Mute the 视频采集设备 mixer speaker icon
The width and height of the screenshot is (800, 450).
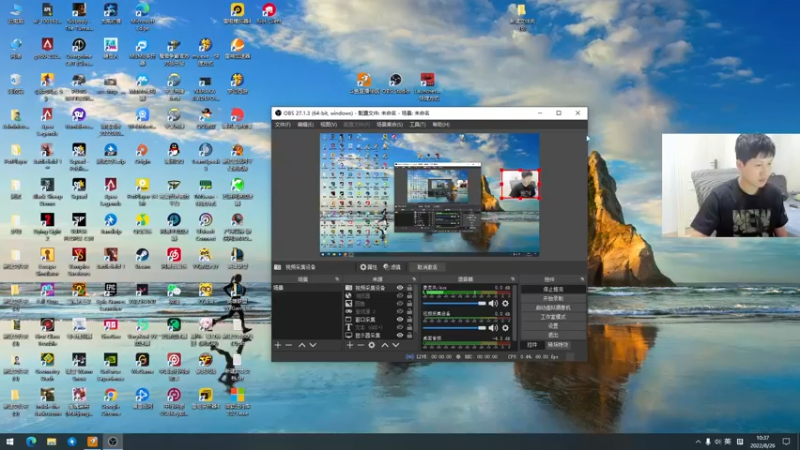pos(493,328)
